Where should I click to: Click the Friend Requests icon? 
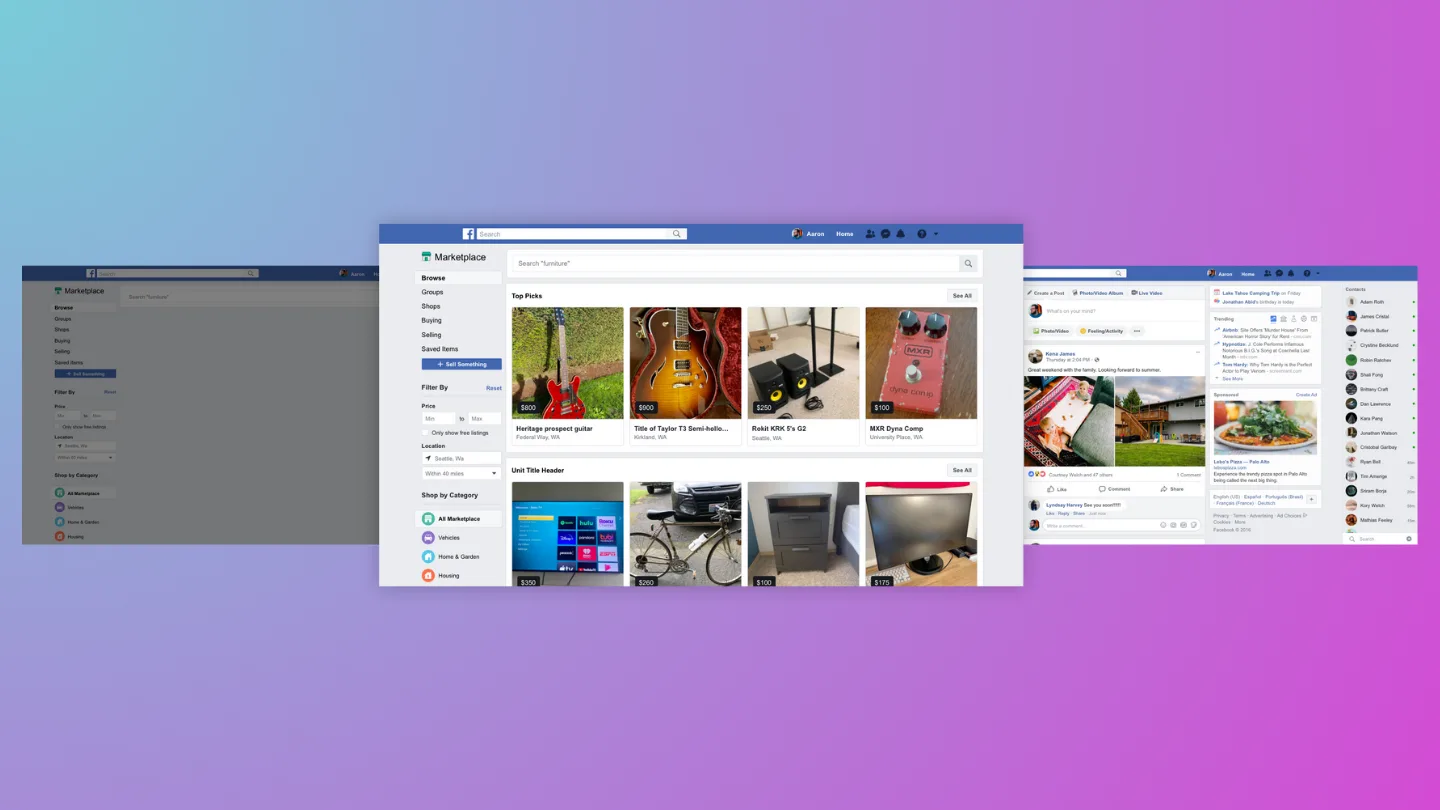869,233
